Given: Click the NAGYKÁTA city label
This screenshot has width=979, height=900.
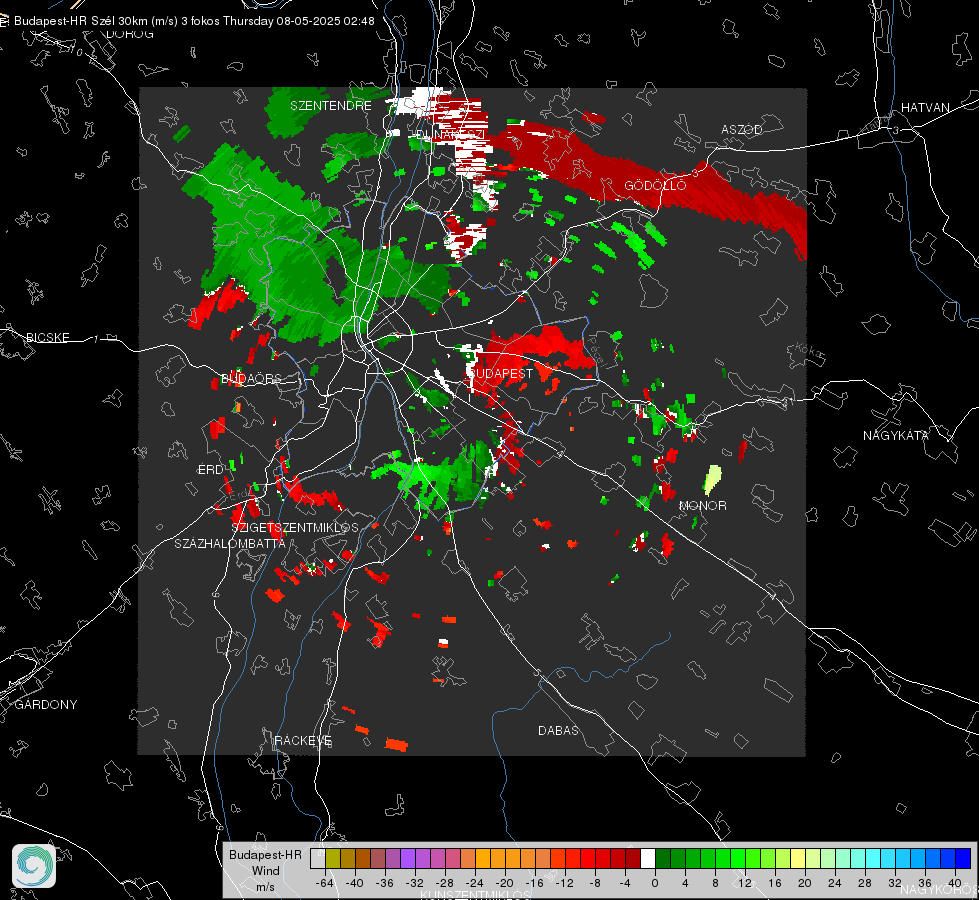Looking at the screenshot, I should [895, 435].
